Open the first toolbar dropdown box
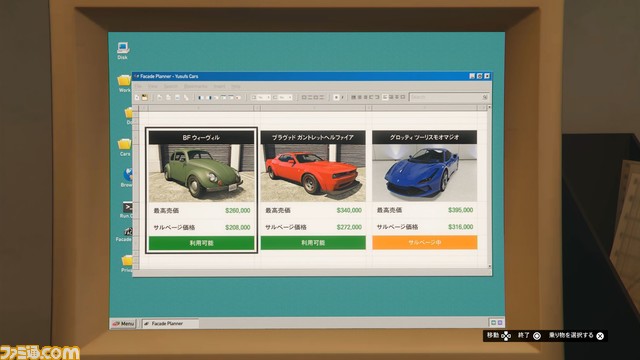This screenshot has height=360, width=640. pos(260,98)
